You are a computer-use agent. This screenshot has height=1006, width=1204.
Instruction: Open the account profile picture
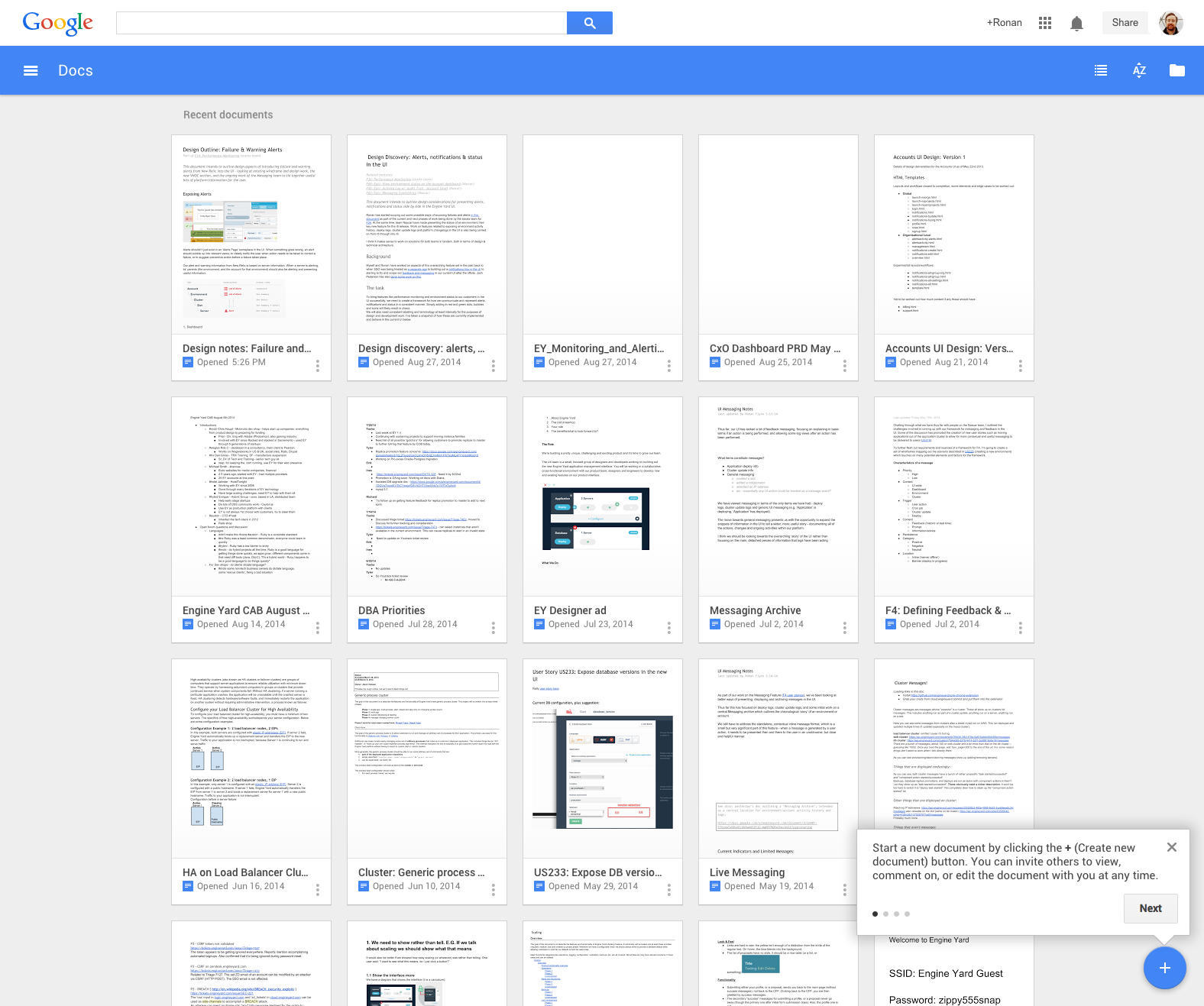coord(1170,23)
